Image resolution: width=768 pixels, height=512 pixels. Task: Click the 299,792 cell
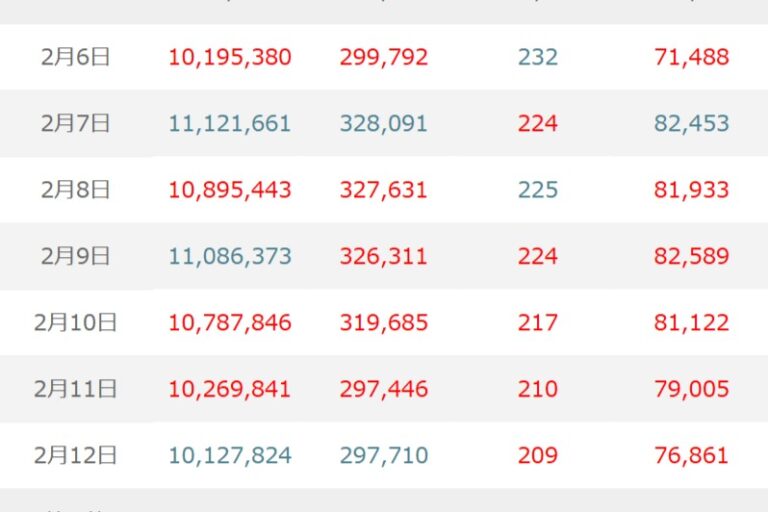[383, 57]
